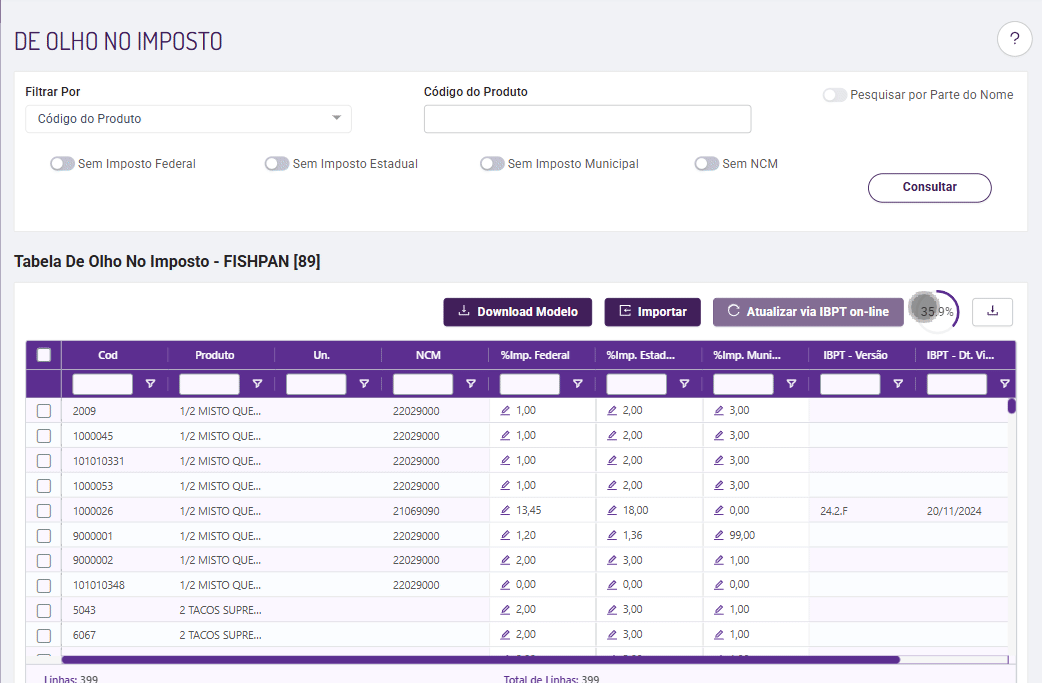Open the filter icon for the Cod column
1042x683 pixels.
click(150, 384)
